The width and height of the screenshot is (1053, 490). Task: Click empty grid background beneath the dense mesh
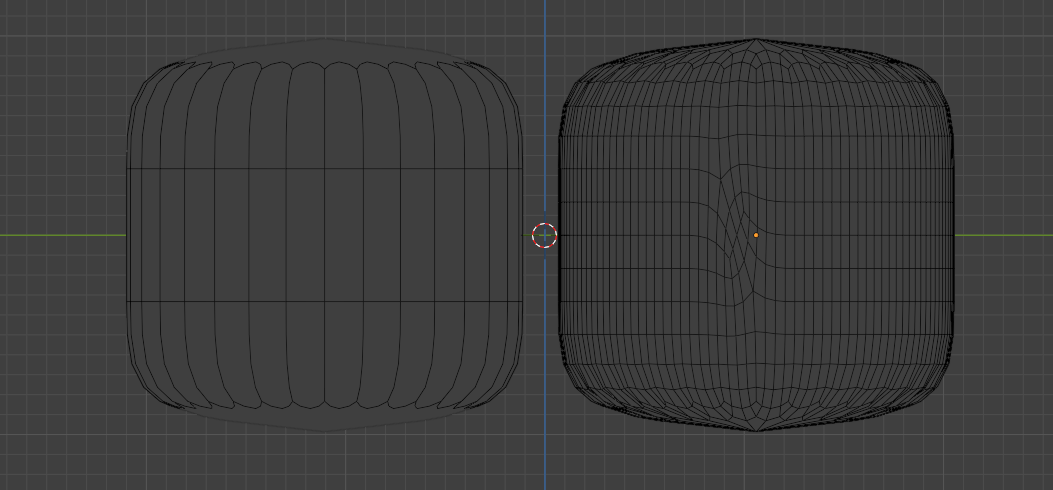coord(756,463)
